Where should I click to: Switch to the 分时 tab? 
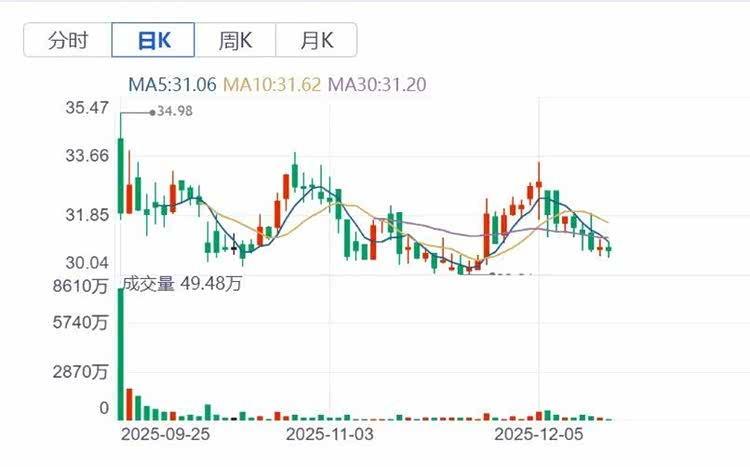tap(68, 40)
